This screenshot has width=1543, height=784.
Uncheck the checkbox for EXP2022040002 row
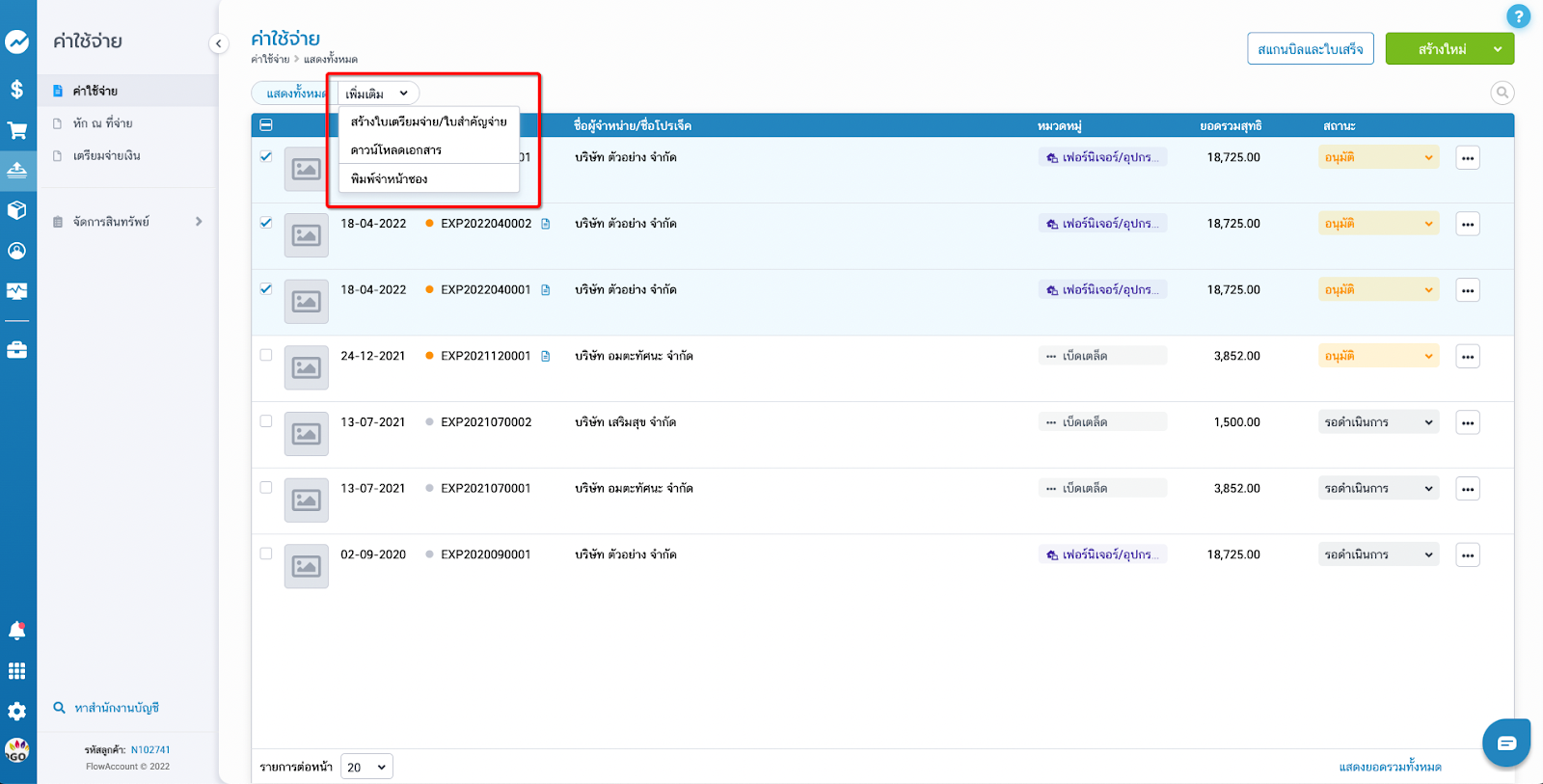(266, 223)
